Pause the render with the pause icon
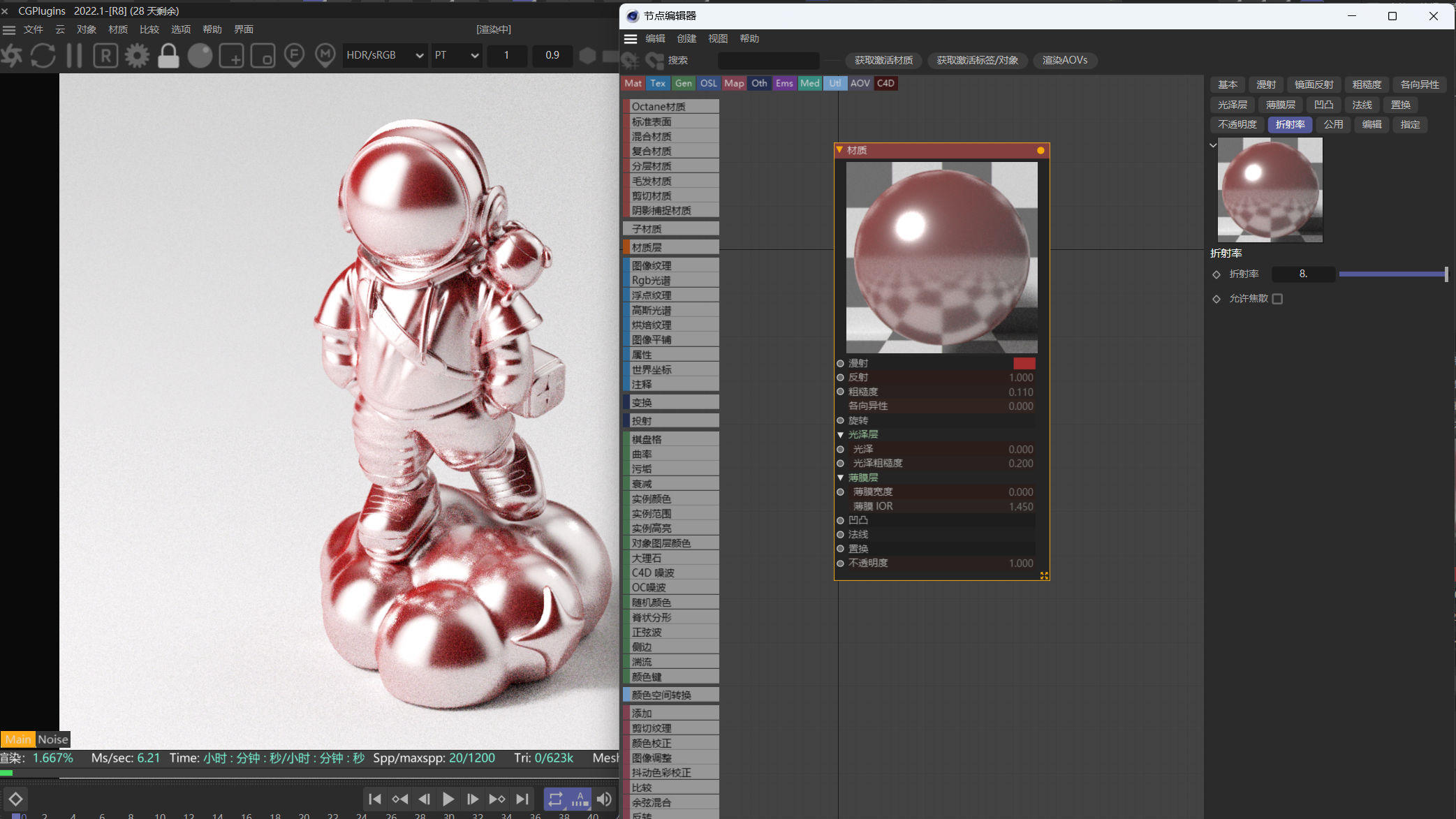 (74, 55)
